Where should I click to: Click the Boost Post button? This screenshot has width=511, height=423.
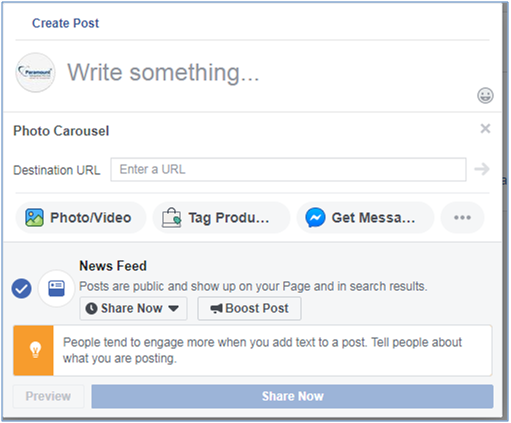click(x=249, y=308)
